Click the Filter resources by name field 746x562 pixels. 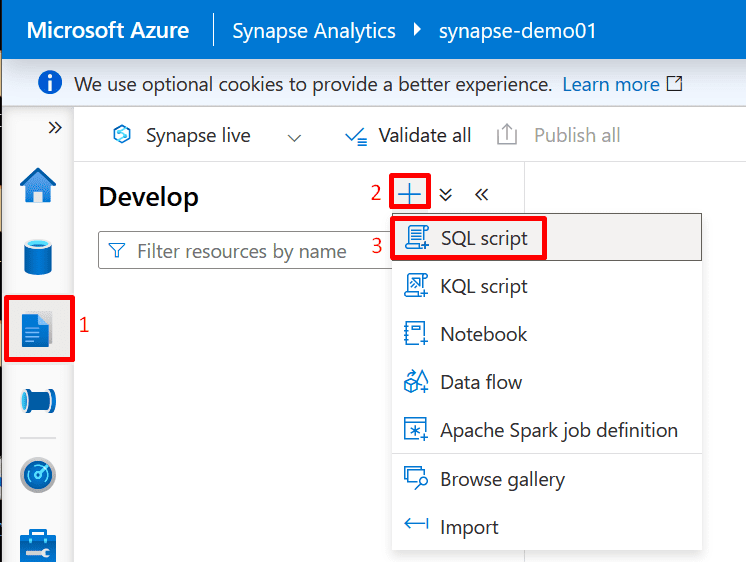pyautogui.click(x=242, y=251)
